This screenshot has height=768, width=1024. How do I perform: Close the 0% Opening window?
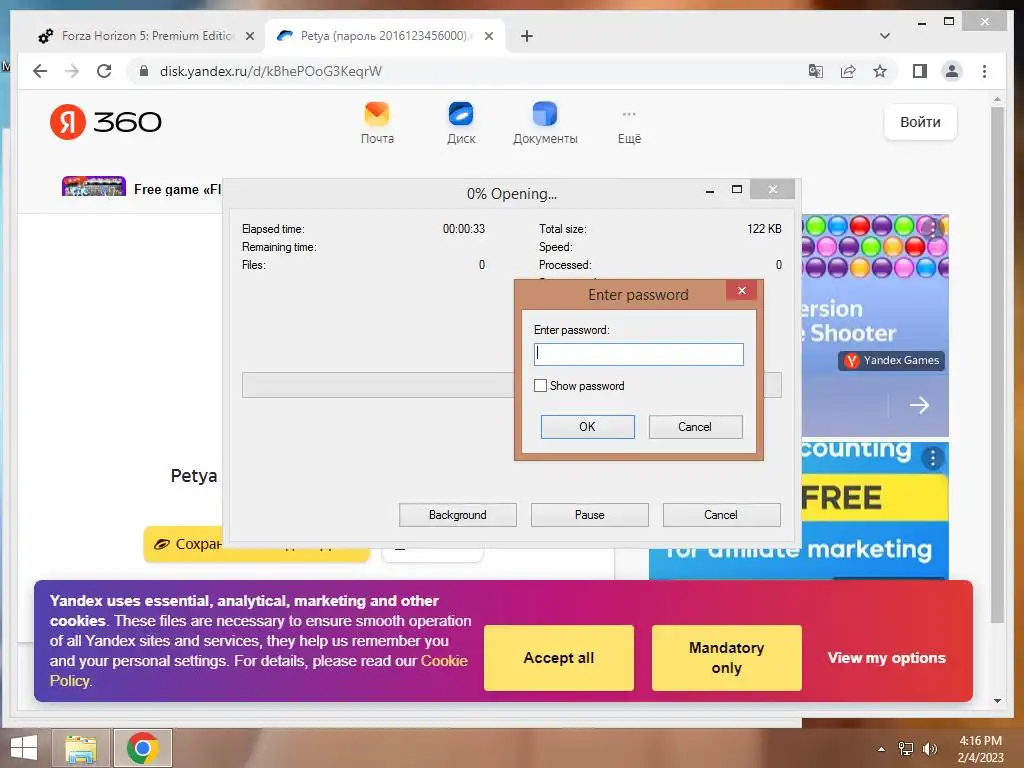(x=773, y=189)
